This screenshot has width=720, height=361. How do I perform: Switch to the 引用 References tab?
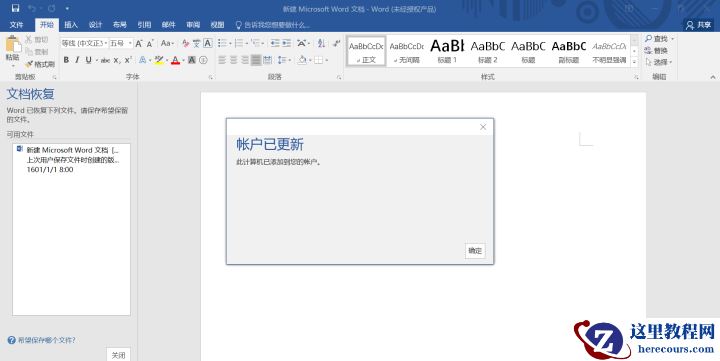tap(144, 25)
